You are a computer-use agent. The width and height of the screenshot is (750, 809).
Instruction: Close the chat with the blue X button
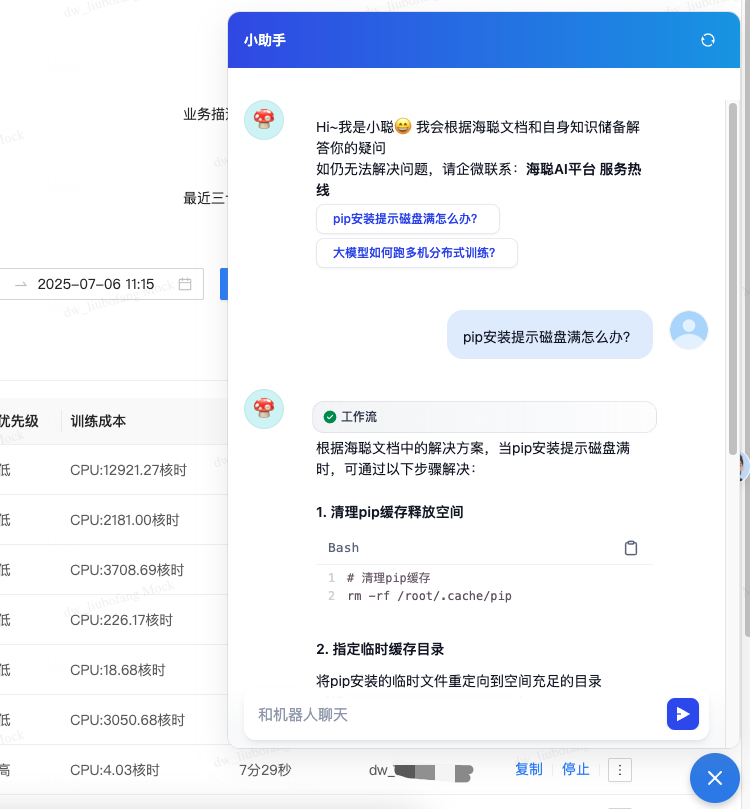click(x=715, y=778)
